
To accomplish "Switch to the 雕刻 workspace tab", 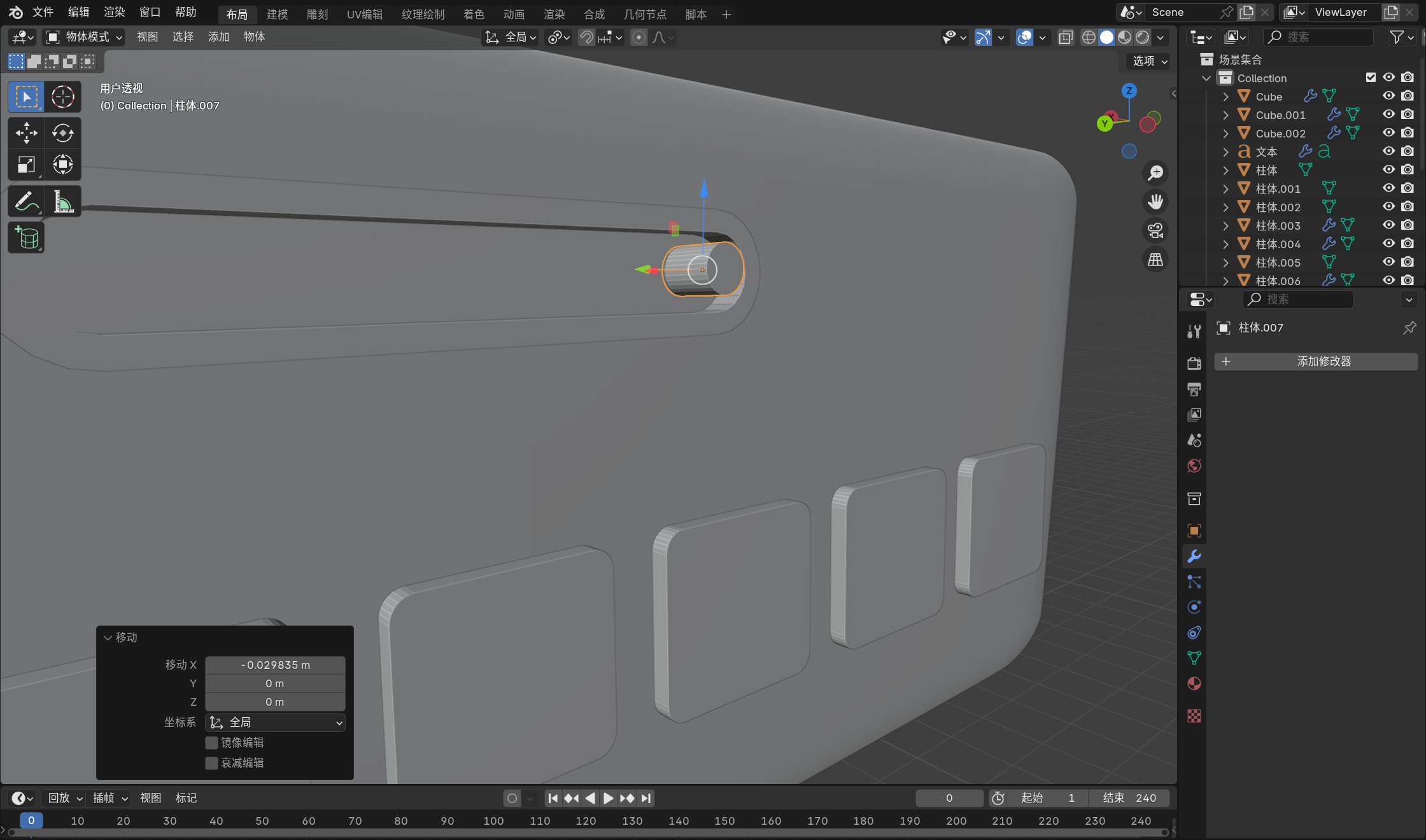I will pyautogui.click(x=317, y=14).
